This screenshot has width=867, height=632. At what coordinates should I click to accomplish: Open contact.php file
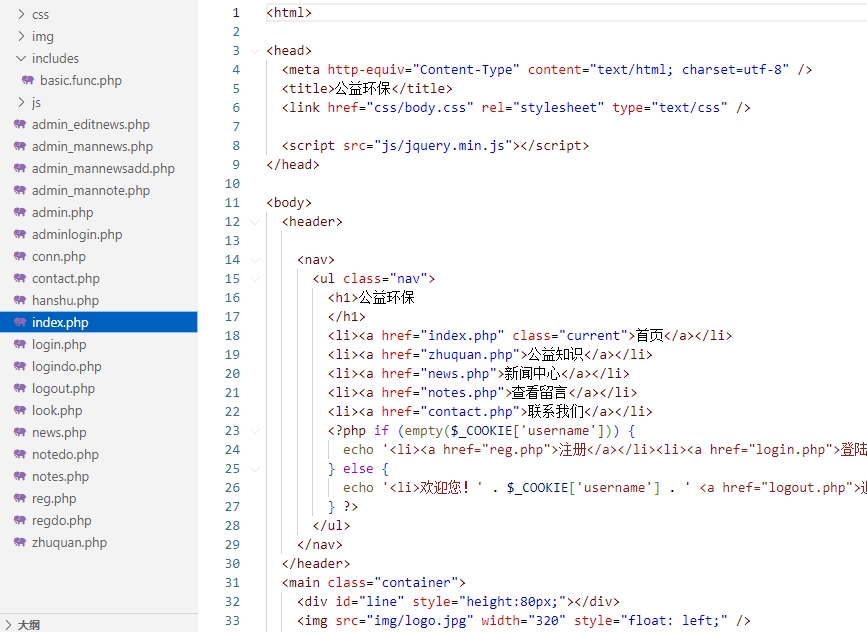click(66, 279)
